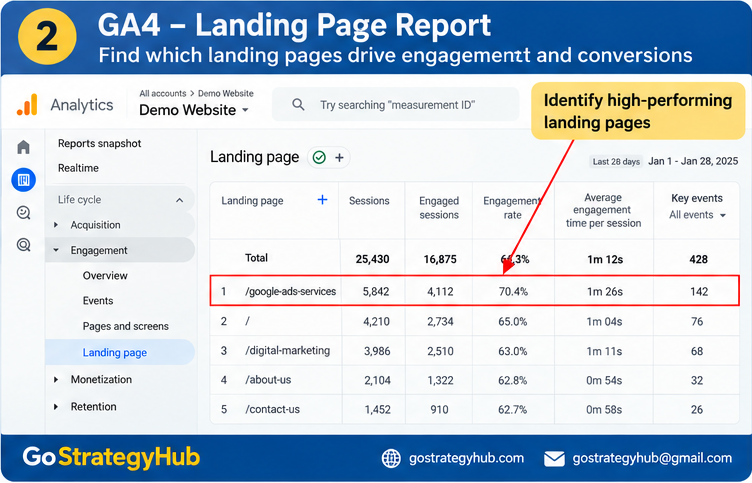Screen dimensions: 752x483
Task: Click the Google Analytics logo
Action: 27,105
